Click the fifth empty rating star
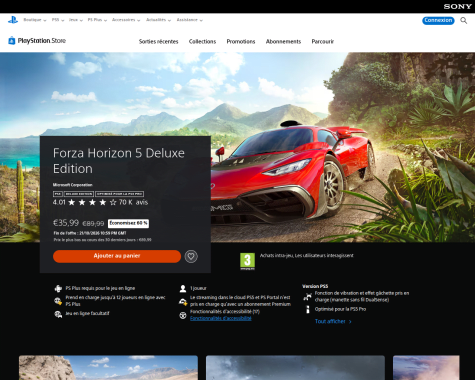The height and width of the screenshot is (380, 475). [113, 202]
